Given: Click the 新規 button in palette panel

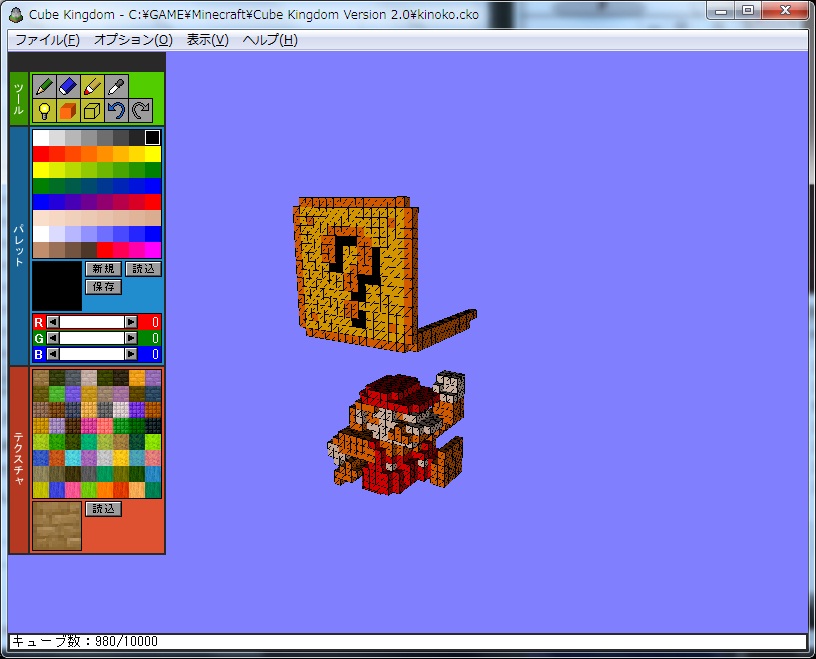Looking at the screenshot, I should [x=103, y=269].
